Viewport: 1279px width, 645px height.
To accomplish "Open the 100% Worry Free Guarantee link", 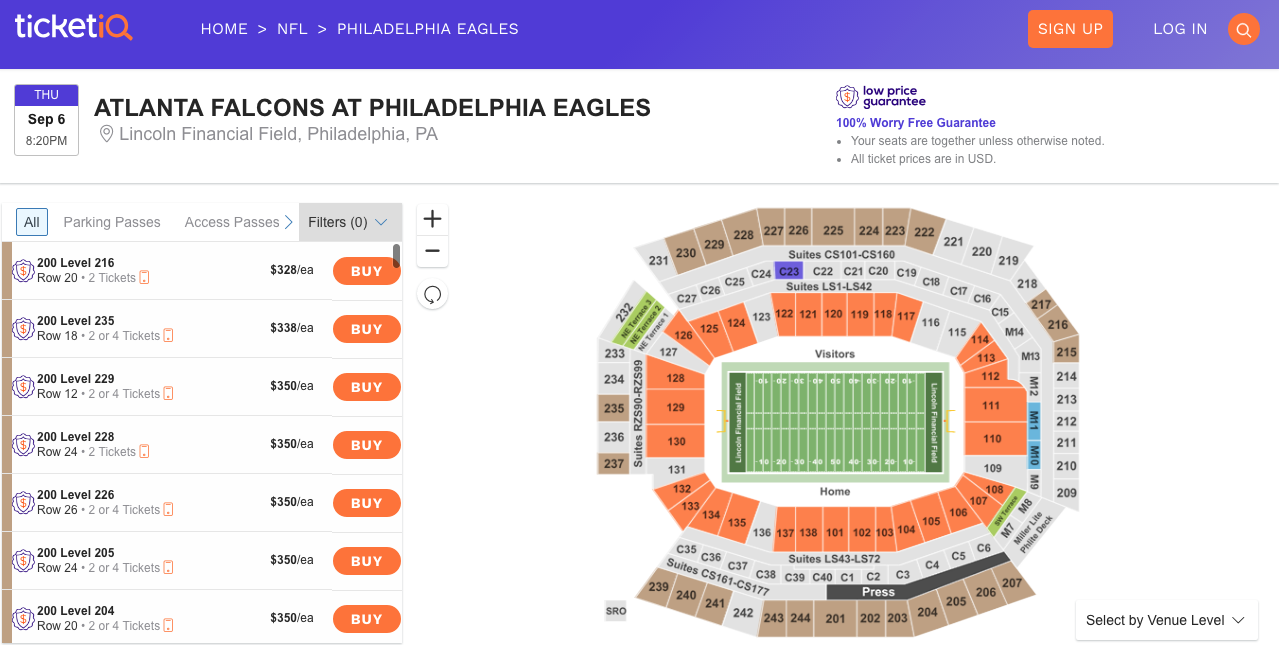I will tap(916, 122).
